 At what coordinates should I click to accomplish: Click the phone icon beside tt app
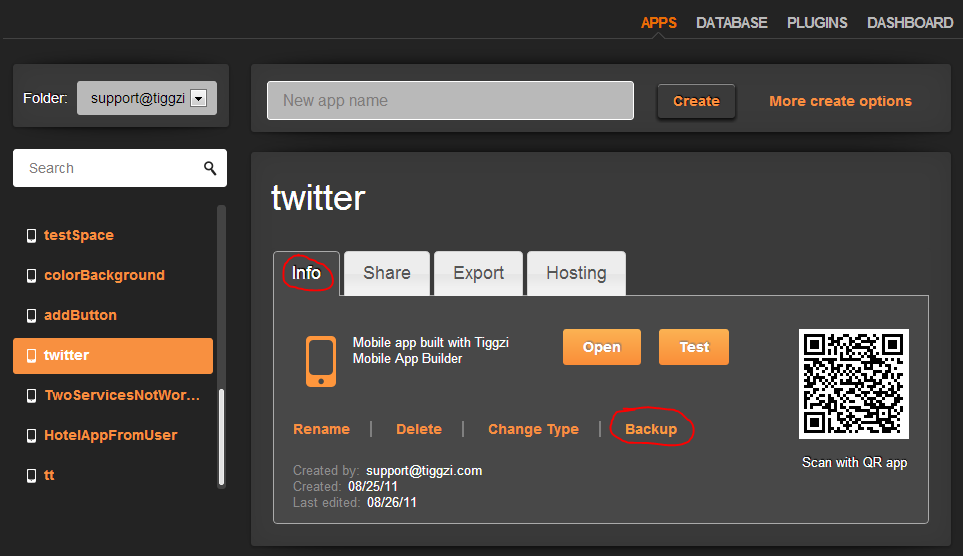[30, 476]
